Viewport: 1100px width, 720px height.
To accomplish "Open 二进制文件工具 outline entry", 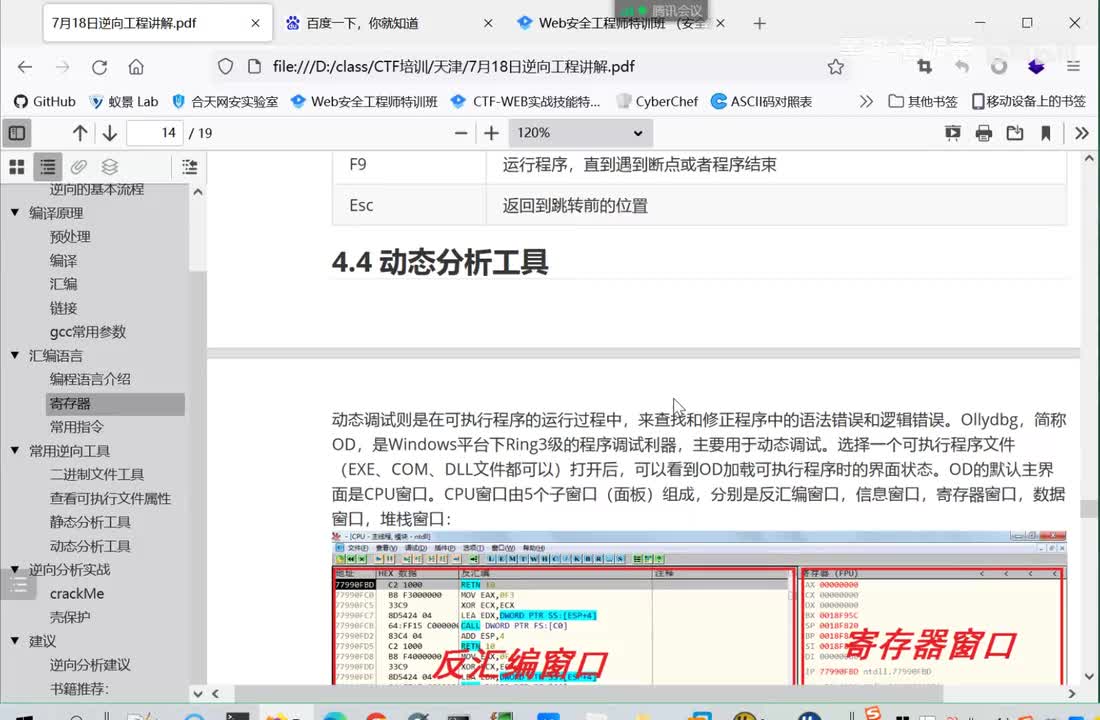I will pyautogui.click(x=97, y=474).
